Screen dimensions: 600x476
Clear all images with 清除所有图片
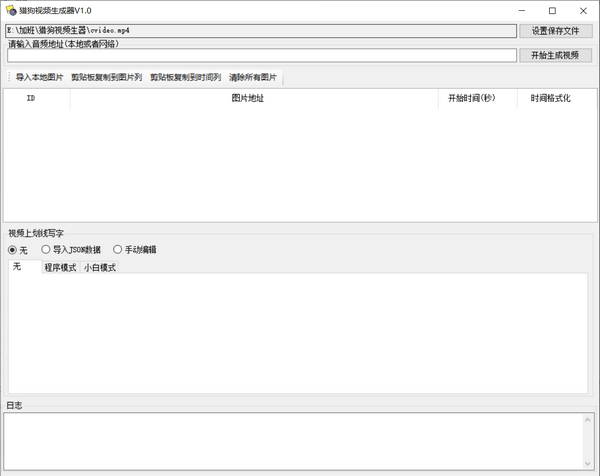[x=253, y=77]
